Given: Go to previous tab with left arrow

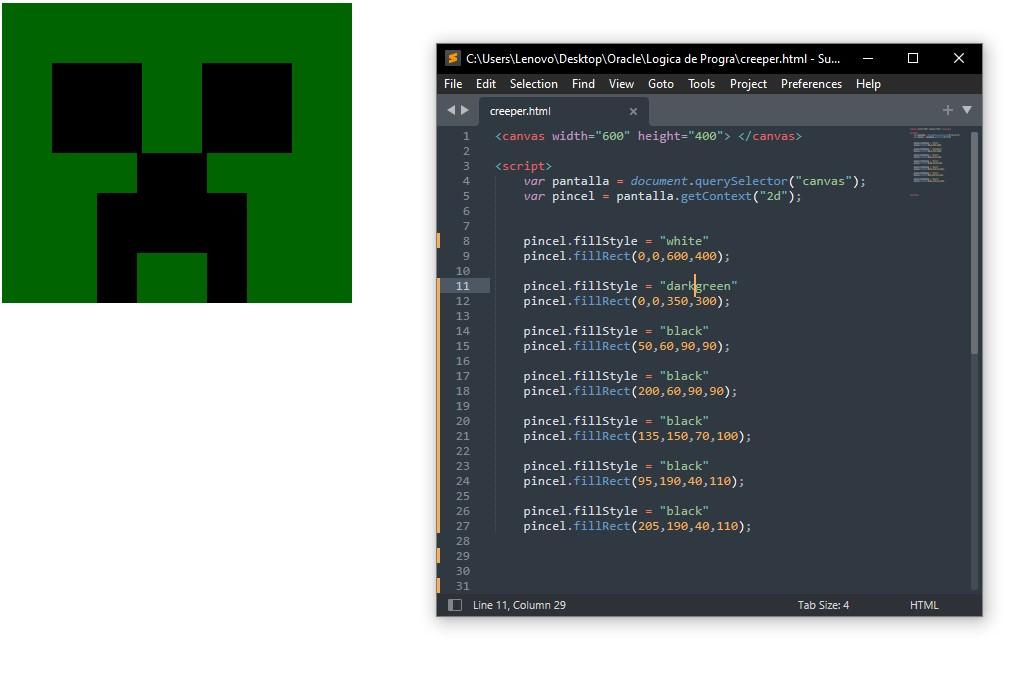Looking at the screenshot, I should 451,110.
